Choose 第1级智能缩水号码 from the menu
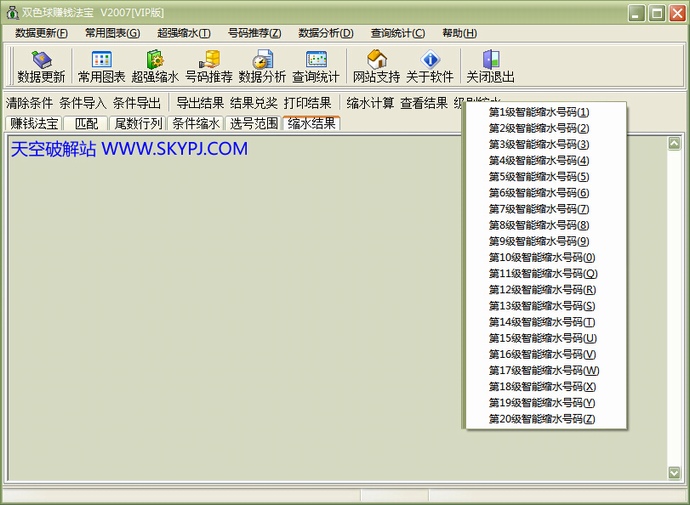Viewport: 690px width, 505px height. click(x=539, y=112)
